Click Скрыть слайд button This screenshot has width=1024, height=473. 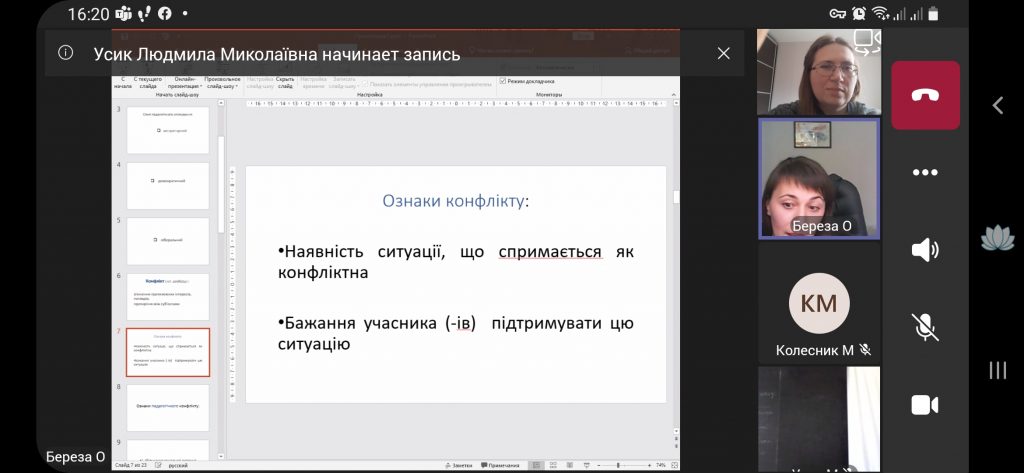coord(285,82)
